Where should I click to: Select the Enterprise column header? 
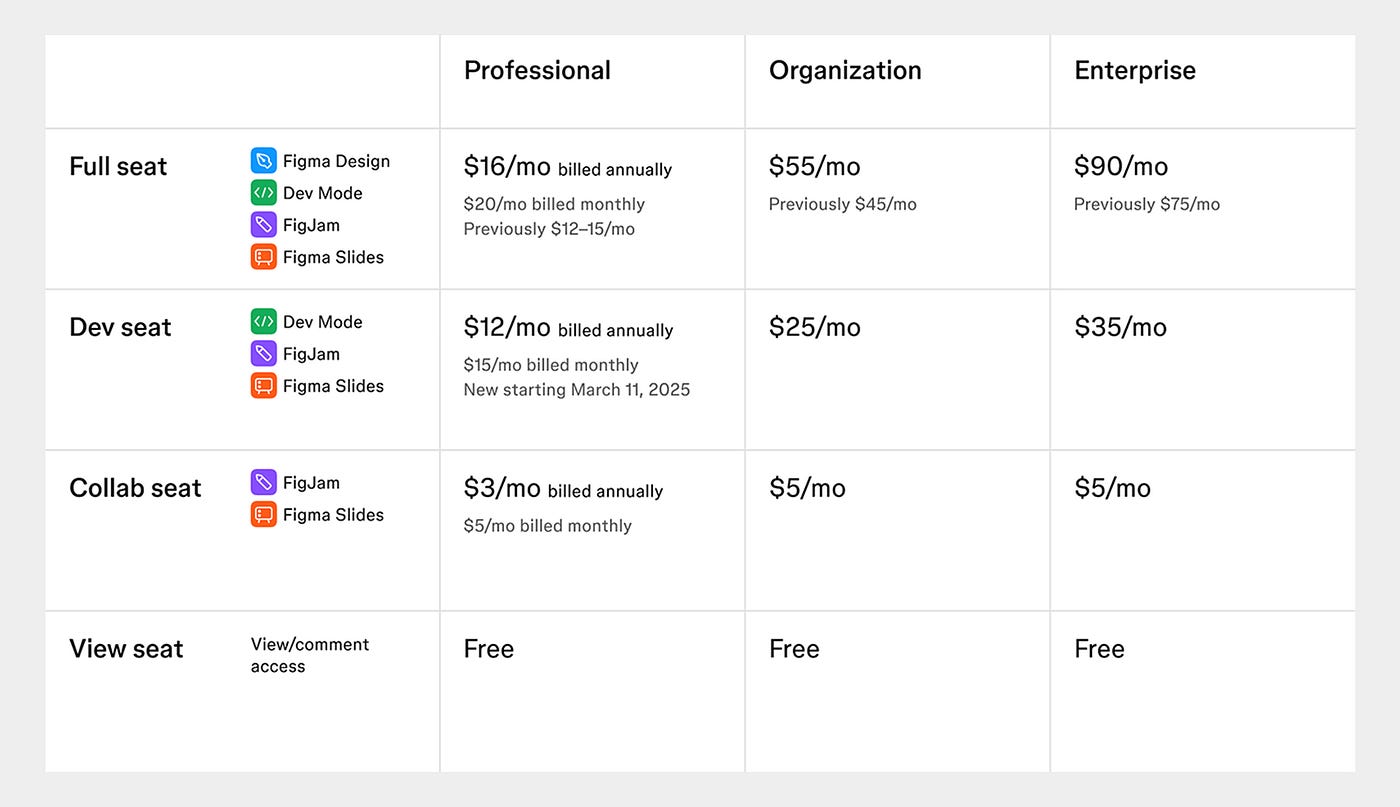[x=1135, y=71]
